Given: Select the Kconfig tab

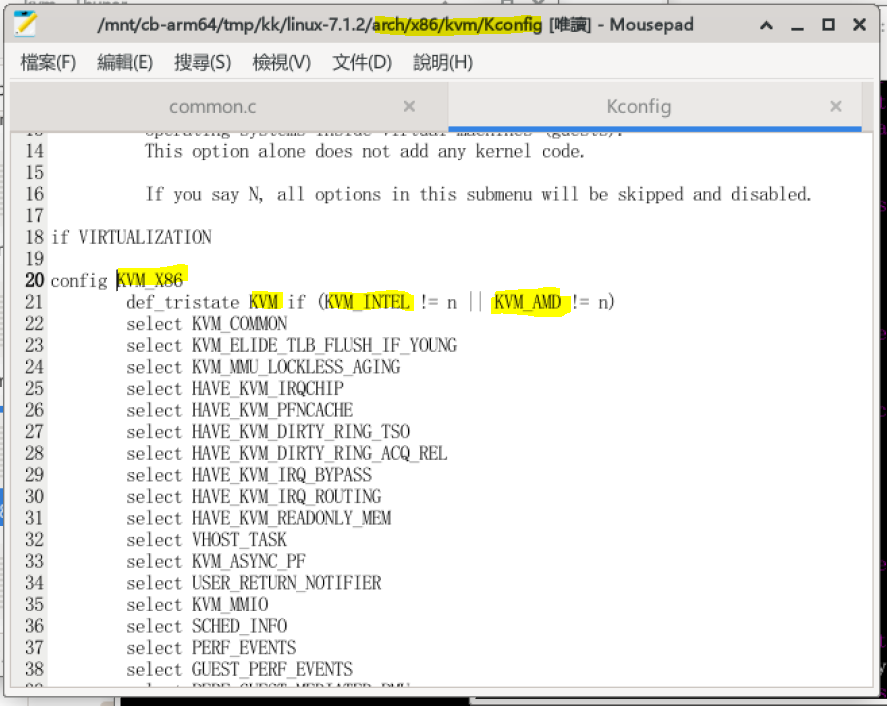Looking at the screenshot, I should [x=639, y=106].
